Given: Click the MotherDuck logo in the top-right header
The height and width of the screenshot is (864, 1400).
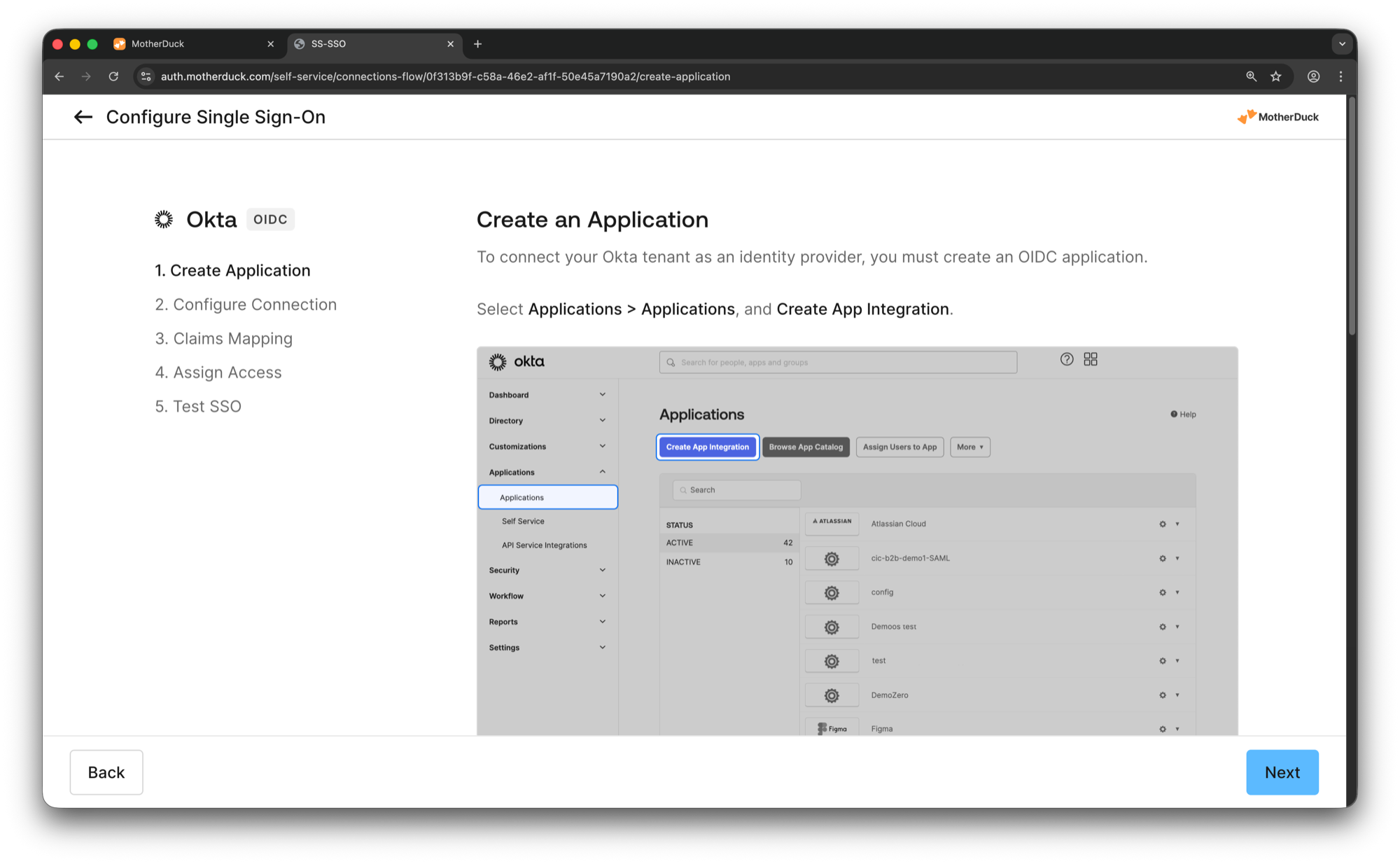Looking at the screenshot, I should click(1277, 117).
